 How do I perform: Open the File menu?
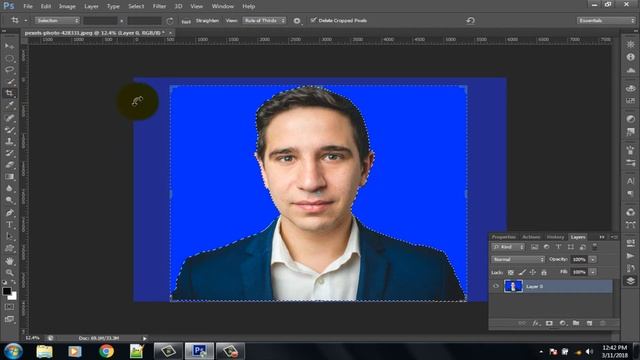point(28,6)
